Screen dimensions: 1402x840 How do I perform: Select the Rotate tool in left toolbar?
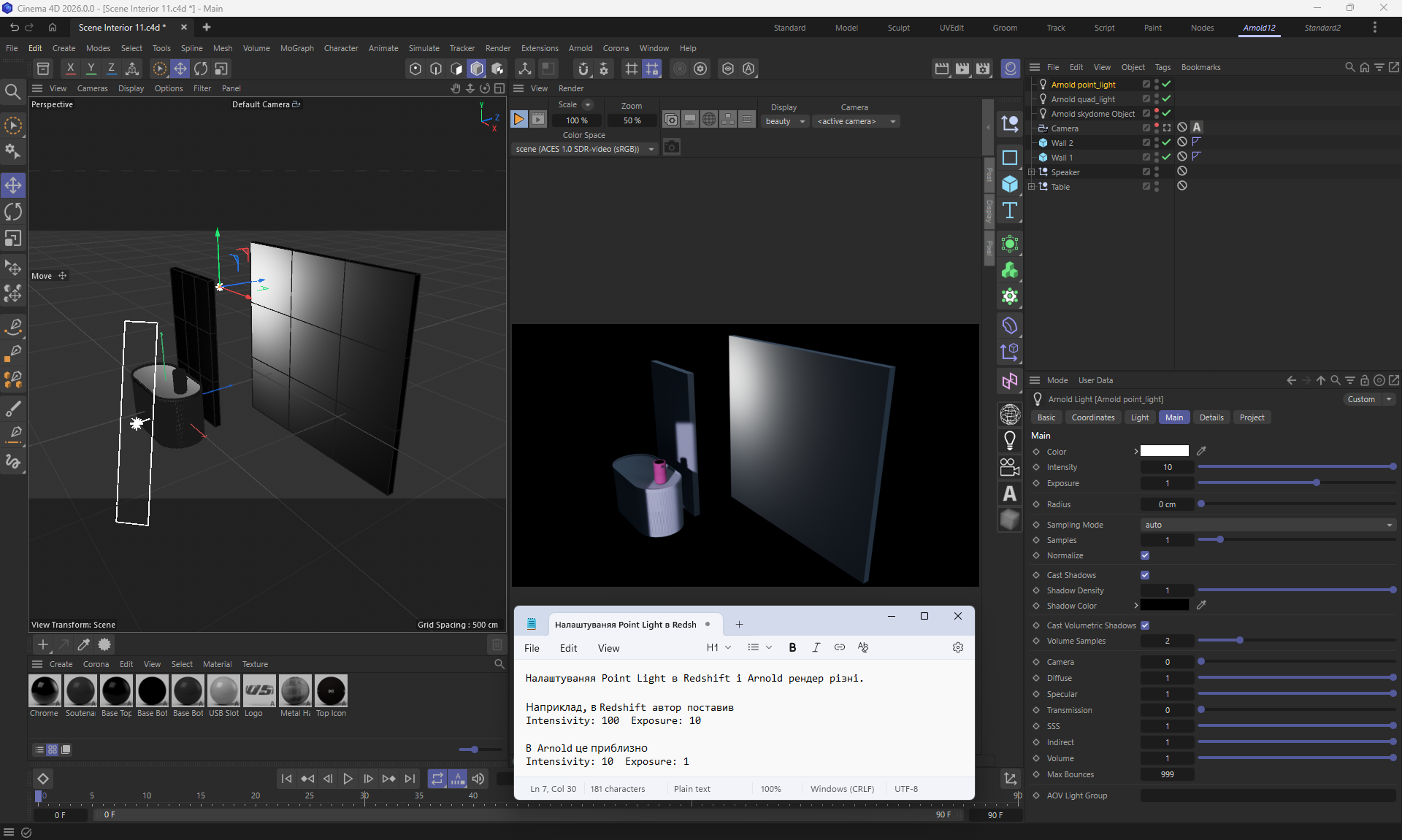point(13,212)
